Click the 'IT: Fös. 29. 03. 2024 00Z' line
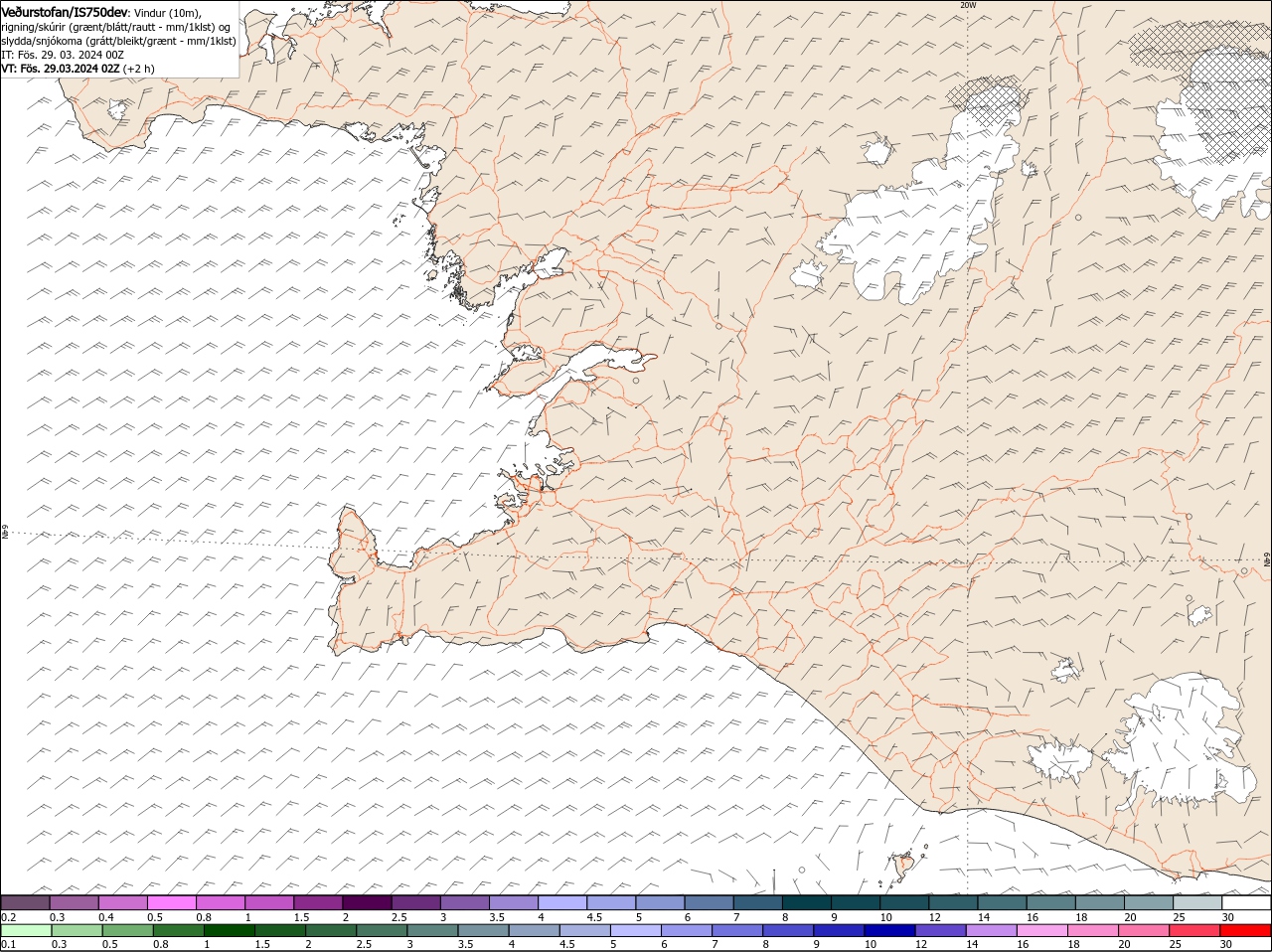 point(63,55)
